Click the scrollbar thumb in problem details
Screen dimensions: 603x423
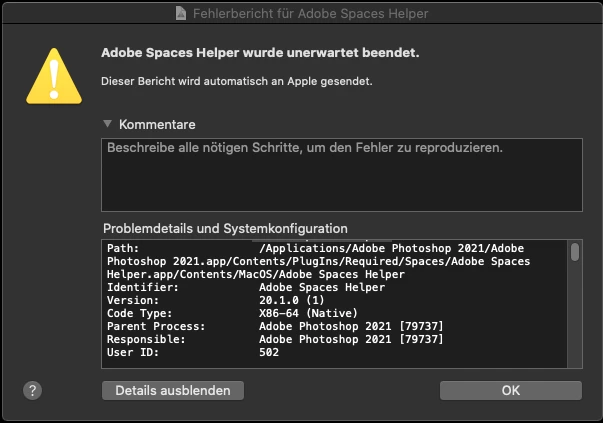click(x=575, y=252)
